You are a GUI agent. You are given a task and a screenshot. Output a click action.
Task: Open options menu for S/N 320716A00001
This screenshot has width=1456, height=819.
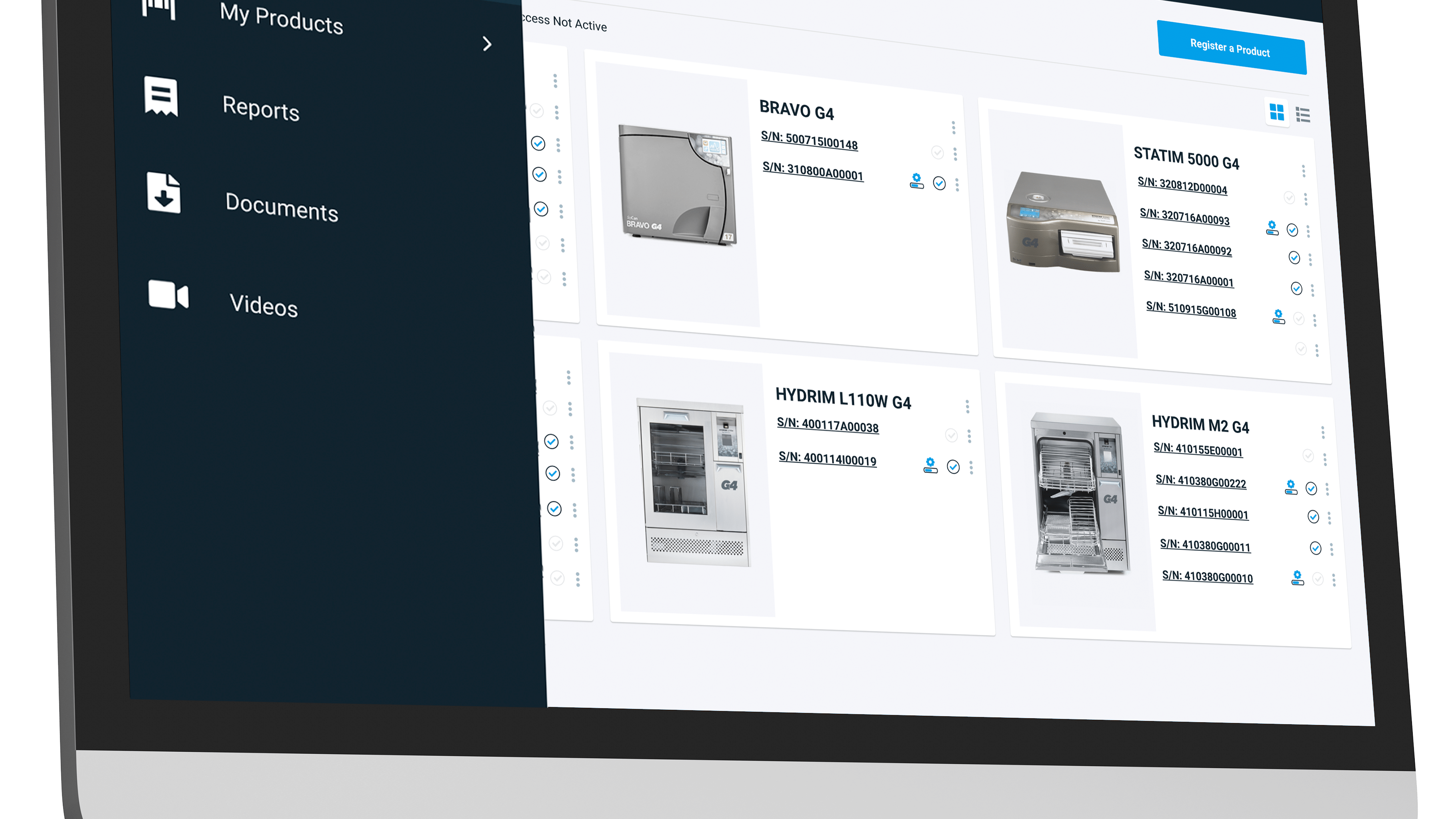tap(1312, 290)
